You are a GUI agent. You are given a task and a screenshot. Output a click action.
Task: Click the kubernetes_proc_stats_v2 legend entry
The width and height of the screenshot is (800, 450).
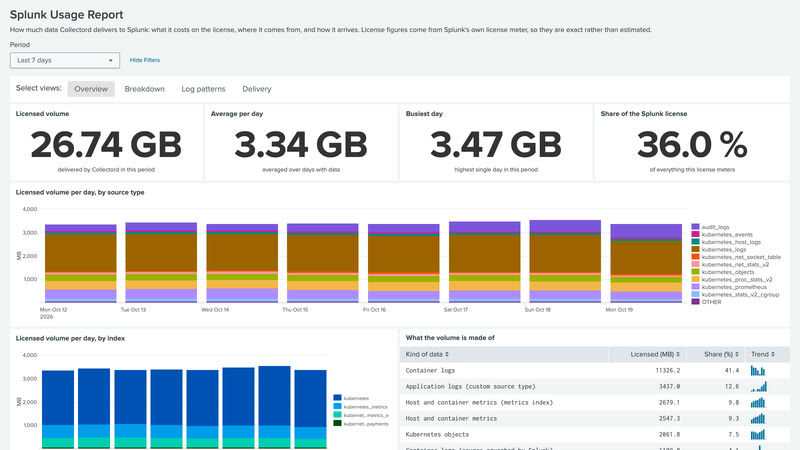click(x=732, y=280)
